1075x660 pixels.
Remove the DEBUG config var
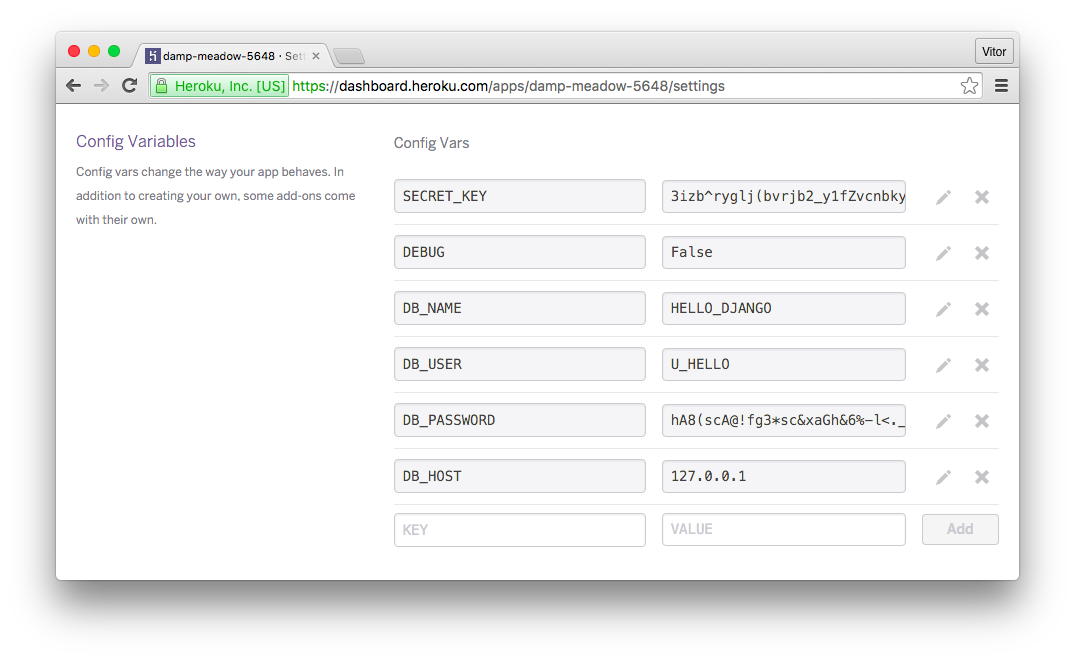click(x=982, y=253)
